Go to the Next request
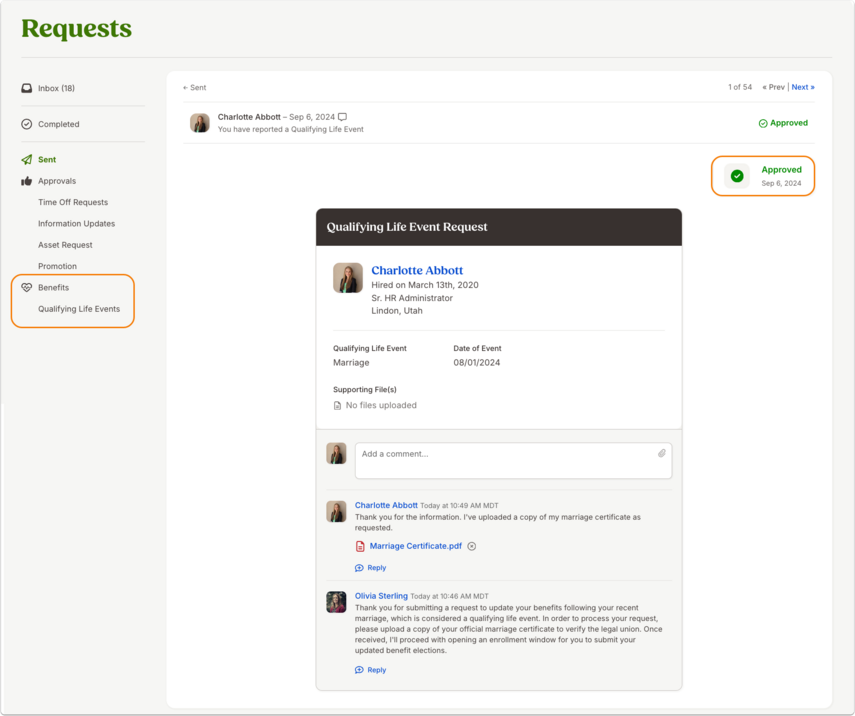This screenshot has width=855, height=716. coord(803,87)
